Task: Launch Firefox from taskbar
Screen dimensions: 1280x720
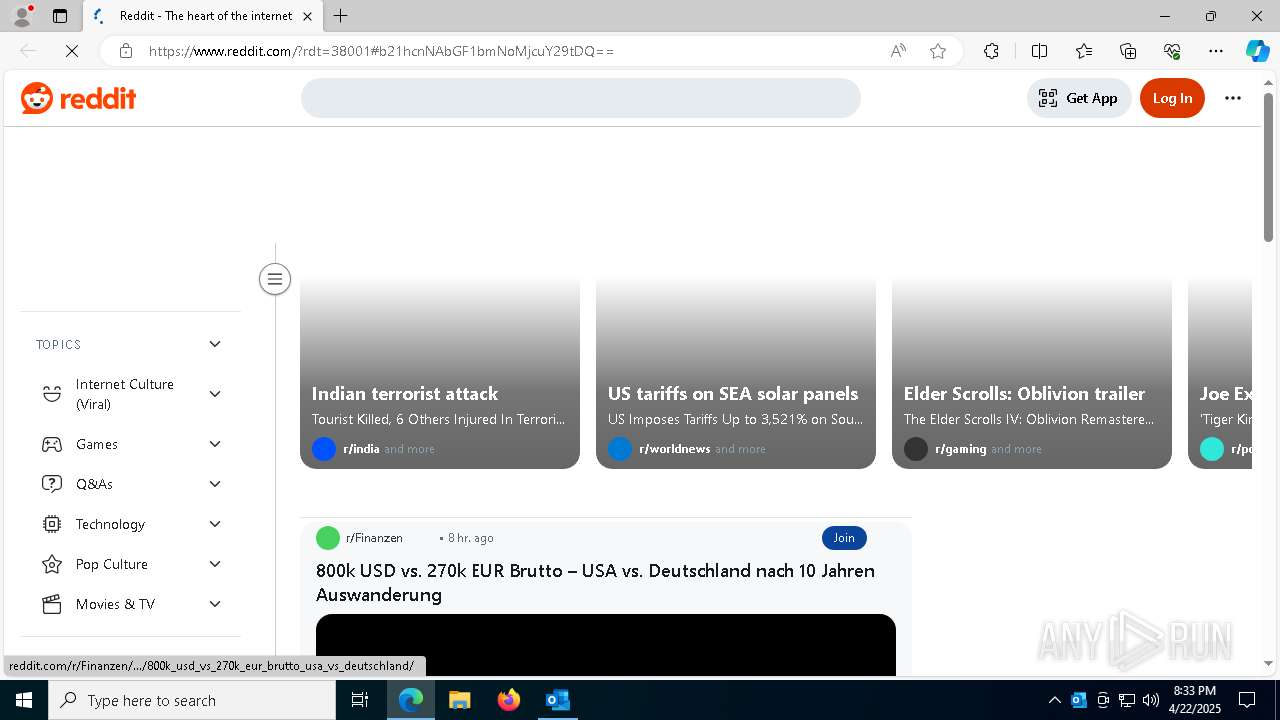Action: pyautogui.click(x=509, y=700)
